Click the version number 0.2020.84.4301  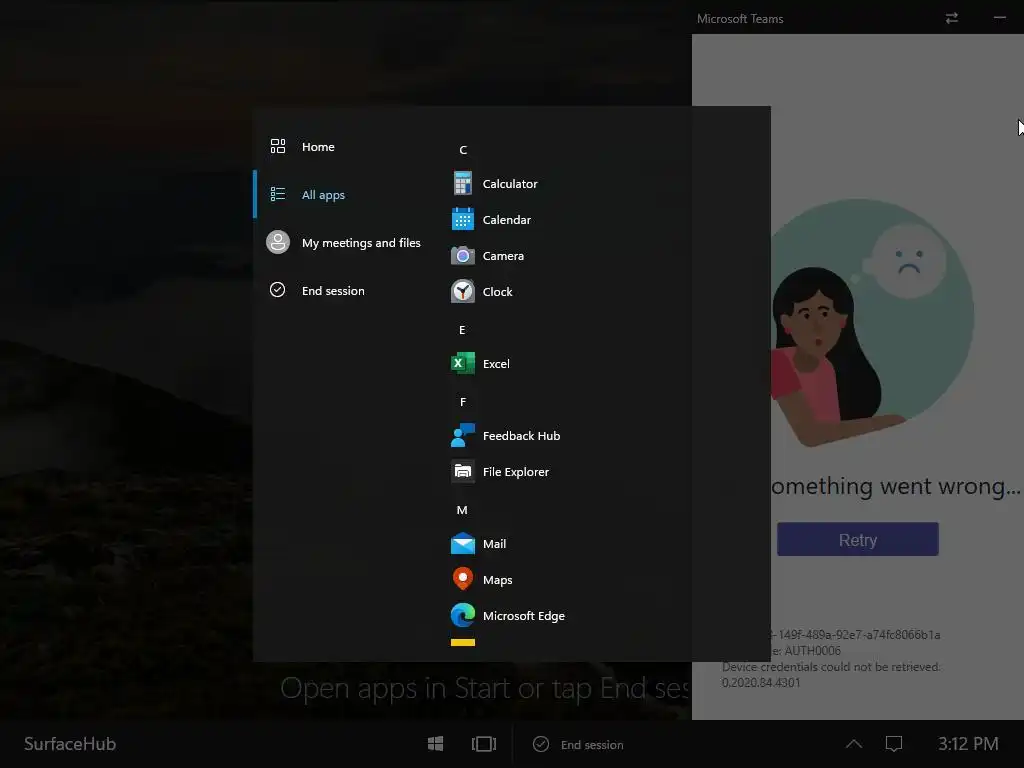[x=760, y=682]
